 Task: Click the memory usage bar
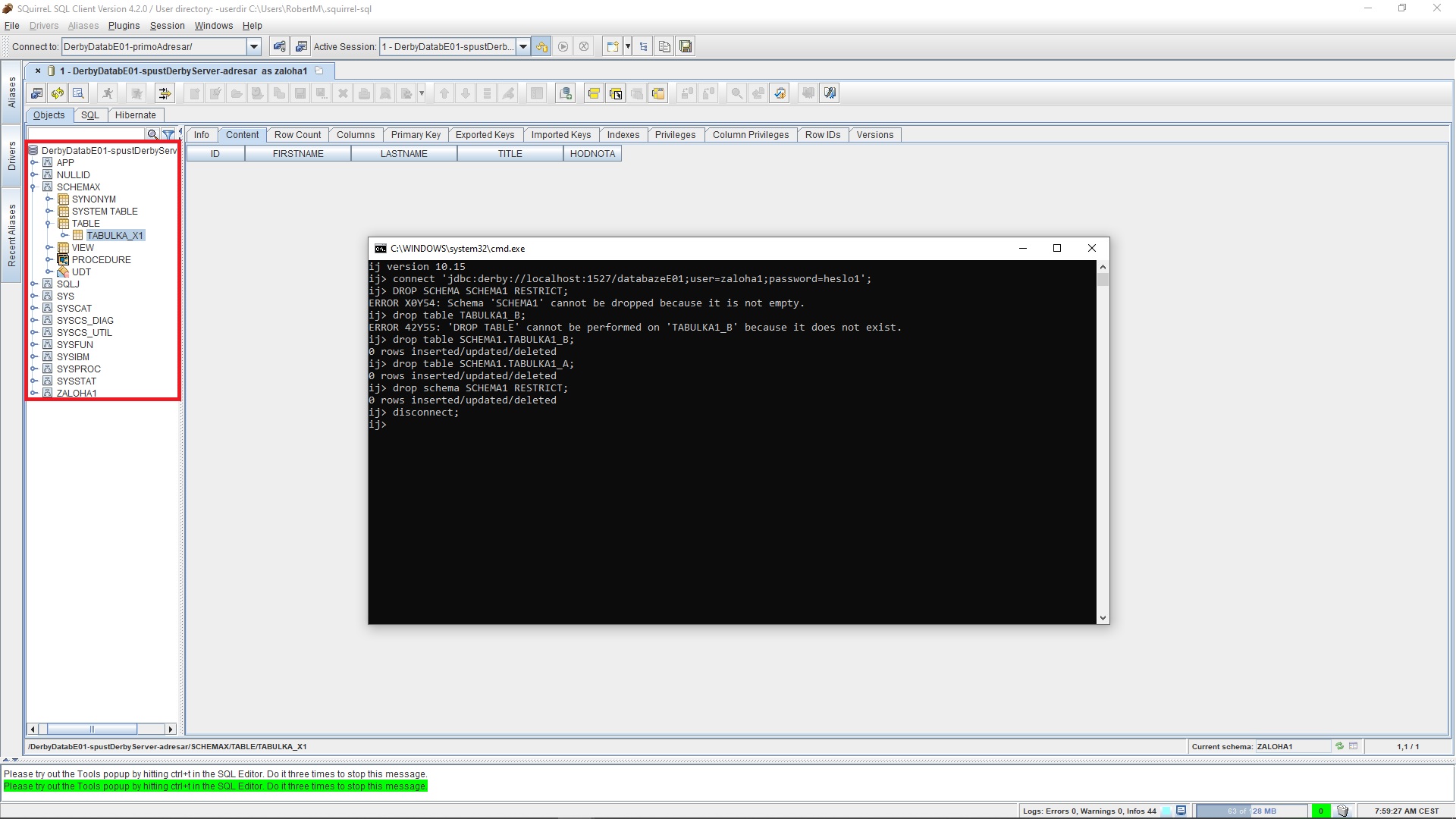click(1251, 811)
